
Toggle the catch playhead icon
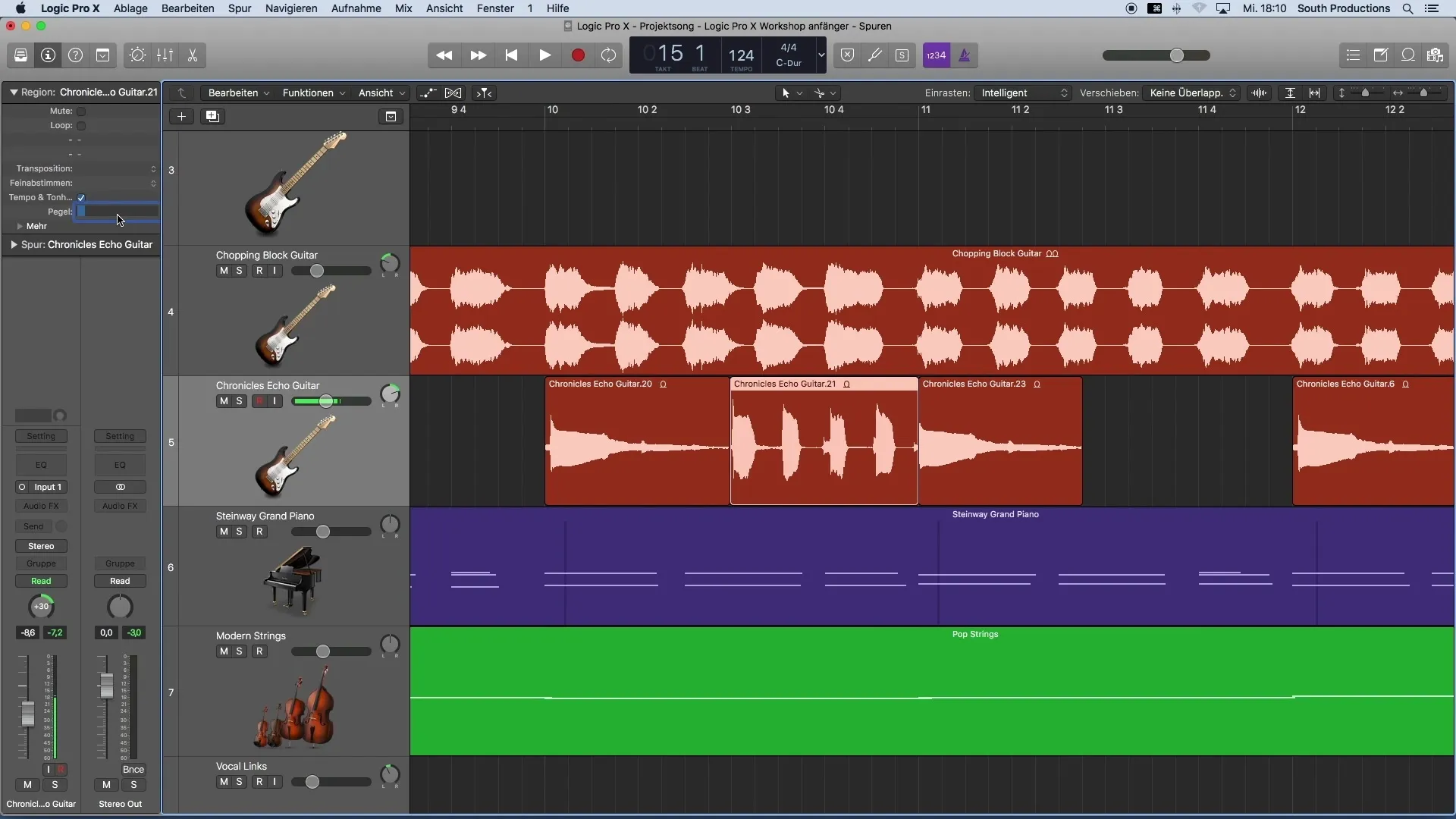click(x=484, y=93)
